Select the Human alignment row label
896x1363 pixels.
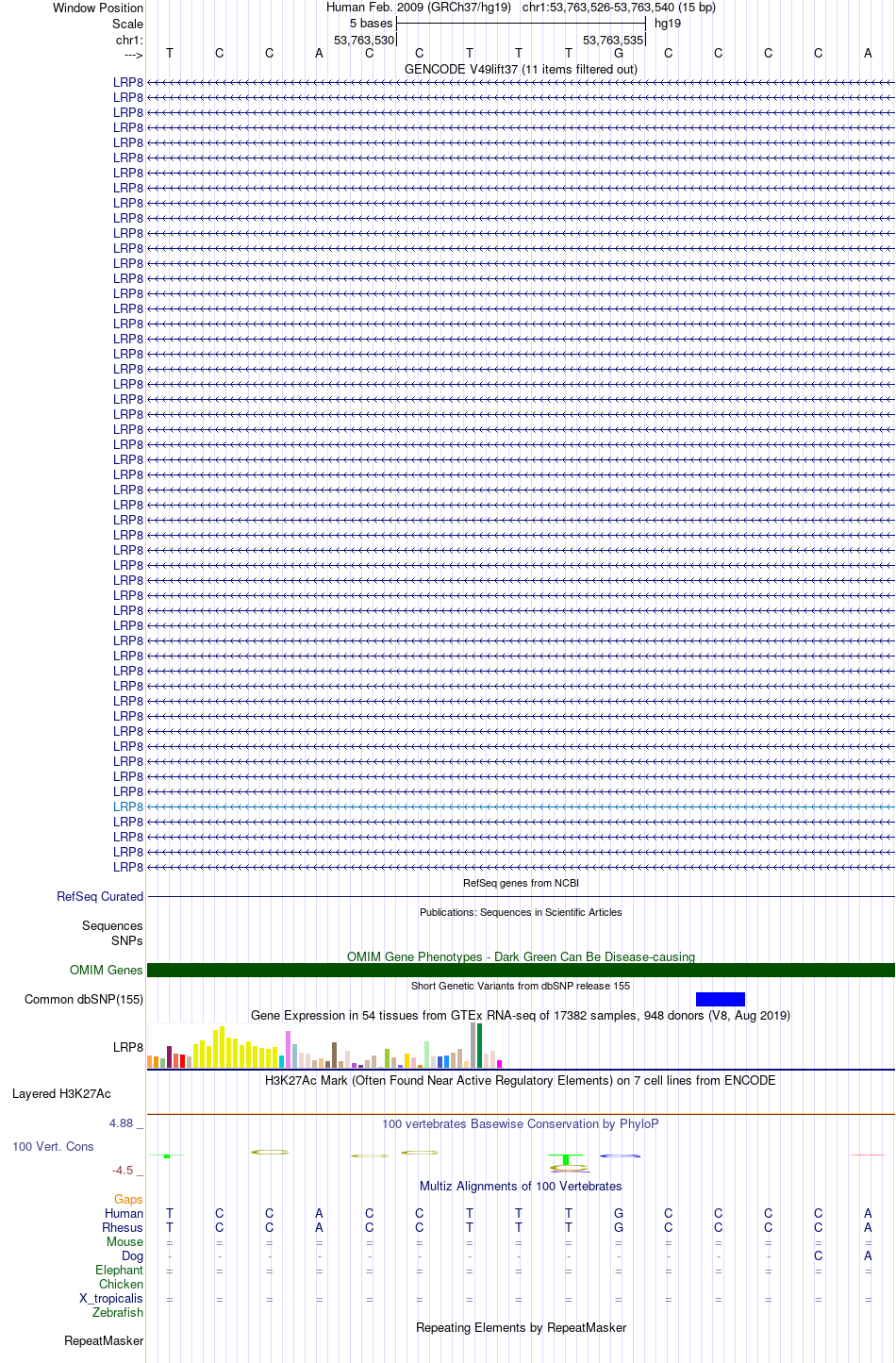[124, 1213]
